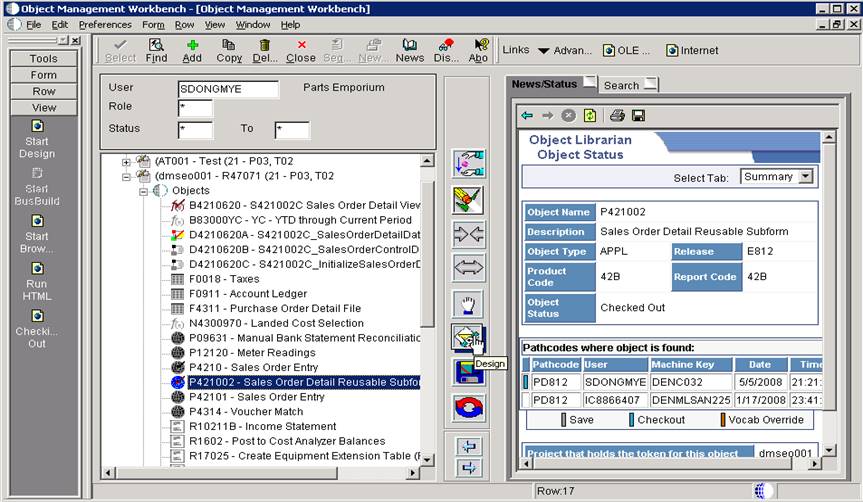Click the hand icon button in center column

(x=468, y=304)
